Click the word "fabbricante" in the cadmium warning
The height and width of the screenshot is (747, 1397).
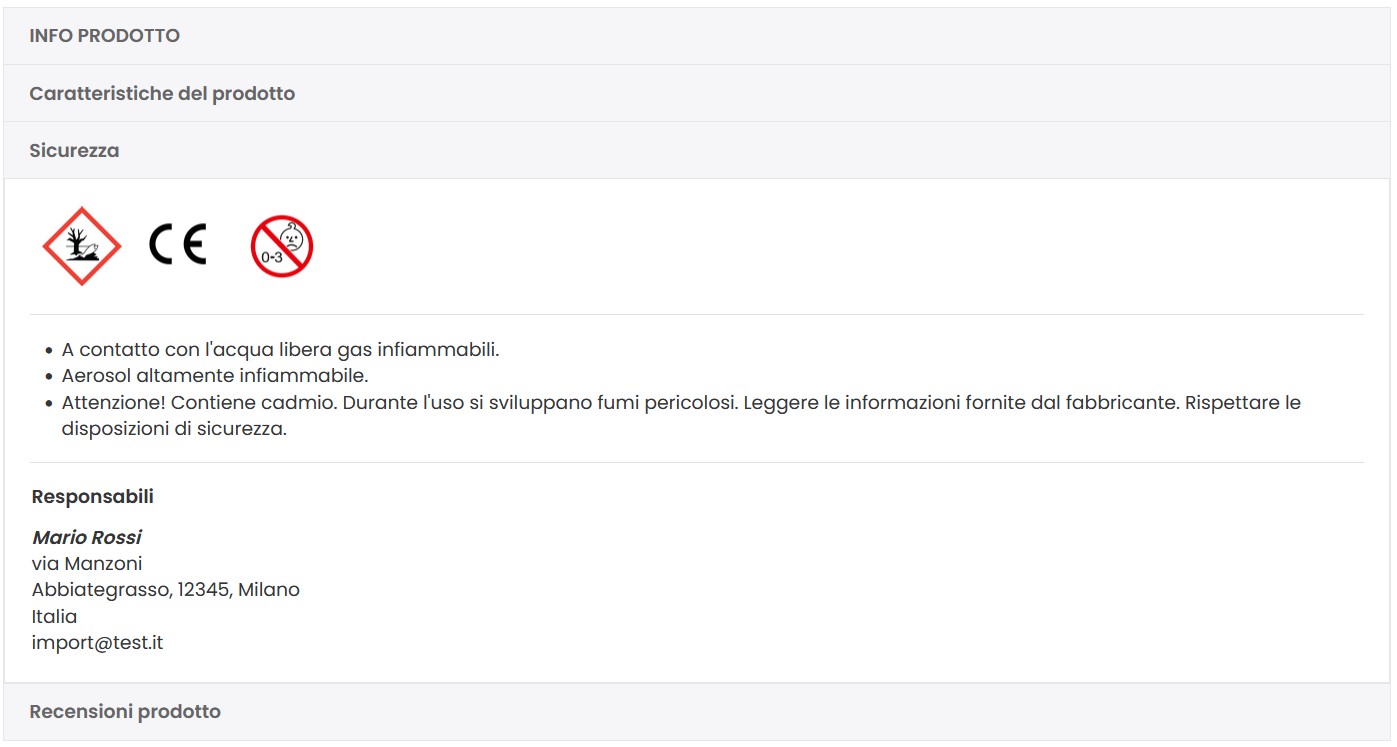[x=1119, y=403]
